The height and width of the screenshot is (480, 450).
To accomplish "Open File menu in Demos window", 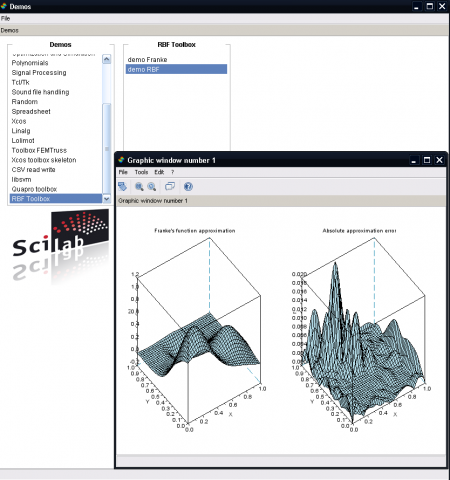I will (5, 18).
